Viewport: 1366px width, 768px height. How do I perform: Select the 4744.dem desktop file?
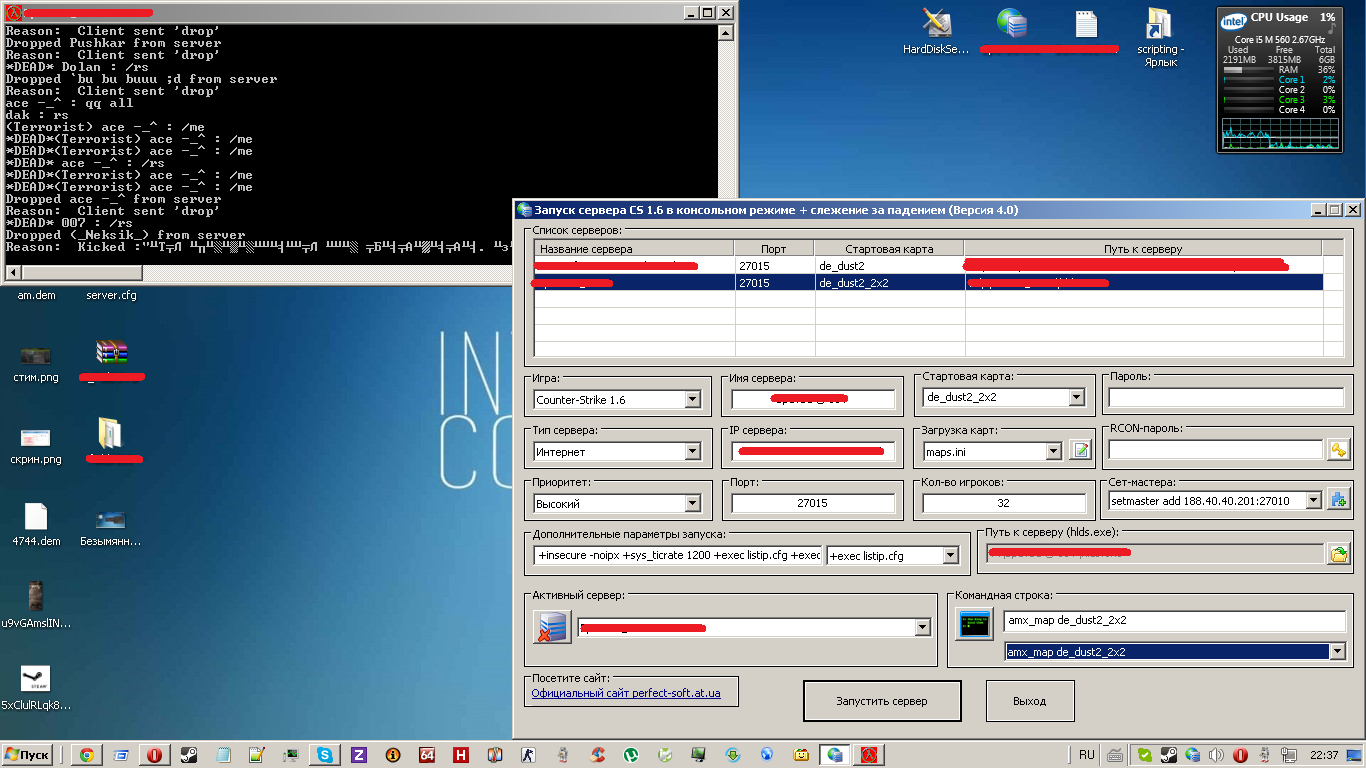(36, 525)
